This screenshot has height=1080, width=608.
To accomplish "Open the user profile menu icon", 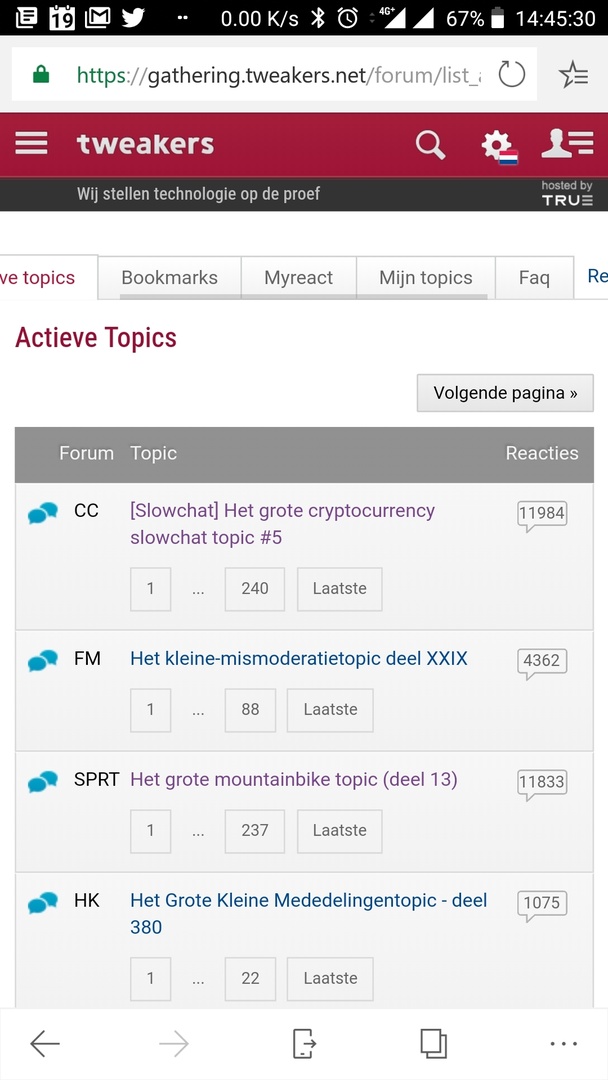I will [x=567, y=144].
